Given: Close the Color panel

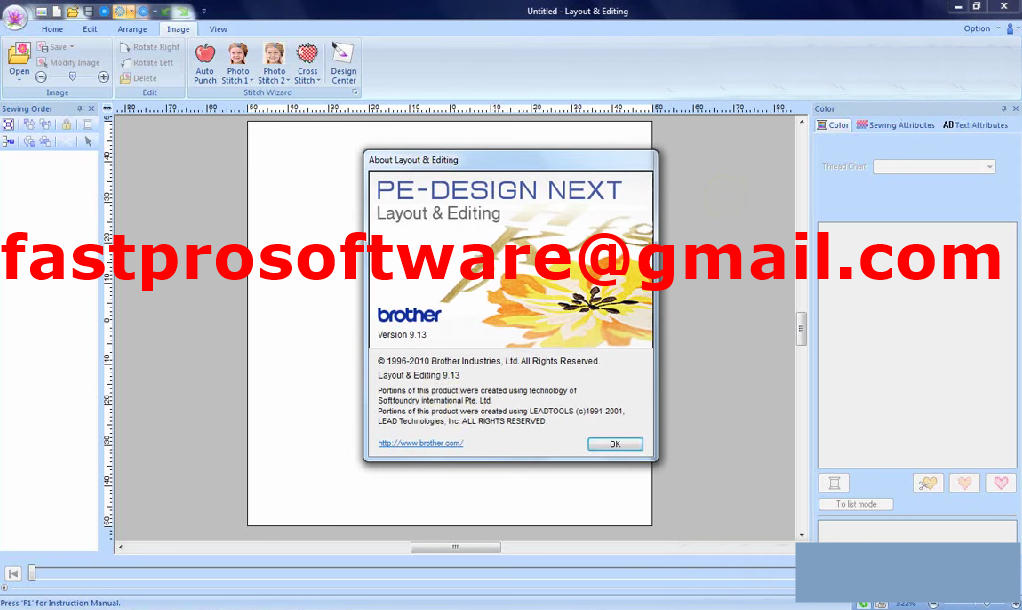Looking at the screenshot, I should point(1015,109).
